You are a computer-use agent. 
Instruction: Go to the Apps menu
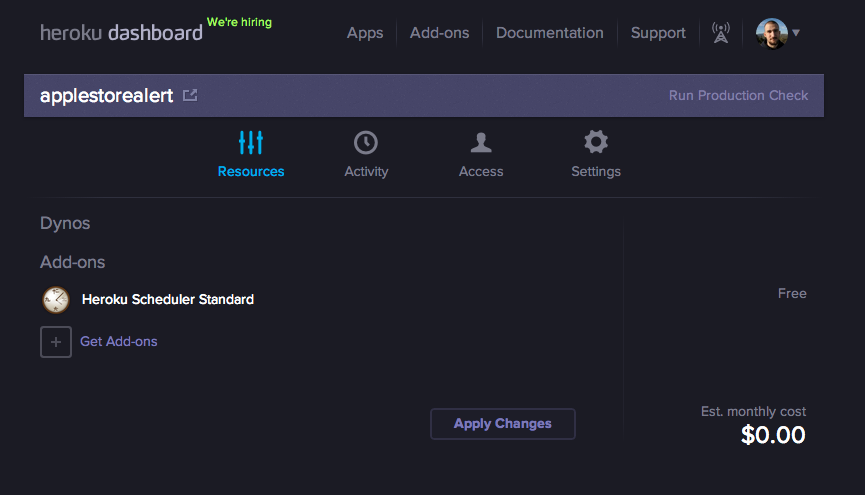click(365, 33)
